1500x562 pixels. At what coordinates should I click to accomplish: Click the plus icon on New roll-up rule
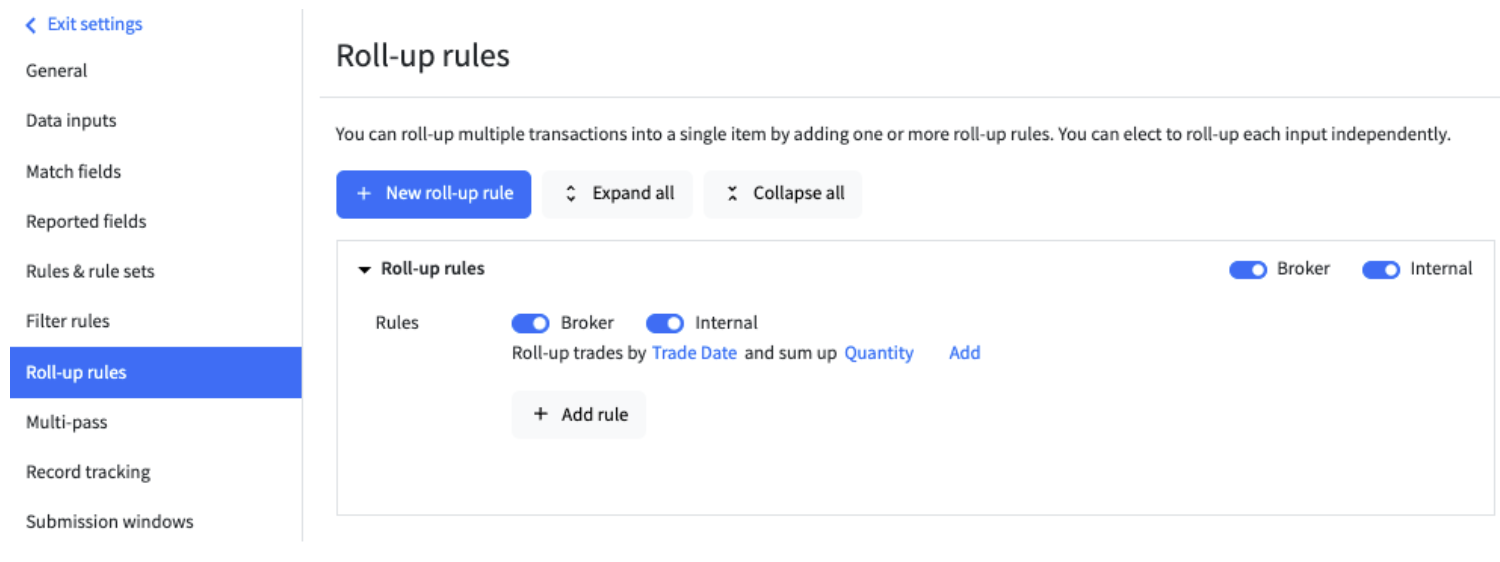click(364, 194)
